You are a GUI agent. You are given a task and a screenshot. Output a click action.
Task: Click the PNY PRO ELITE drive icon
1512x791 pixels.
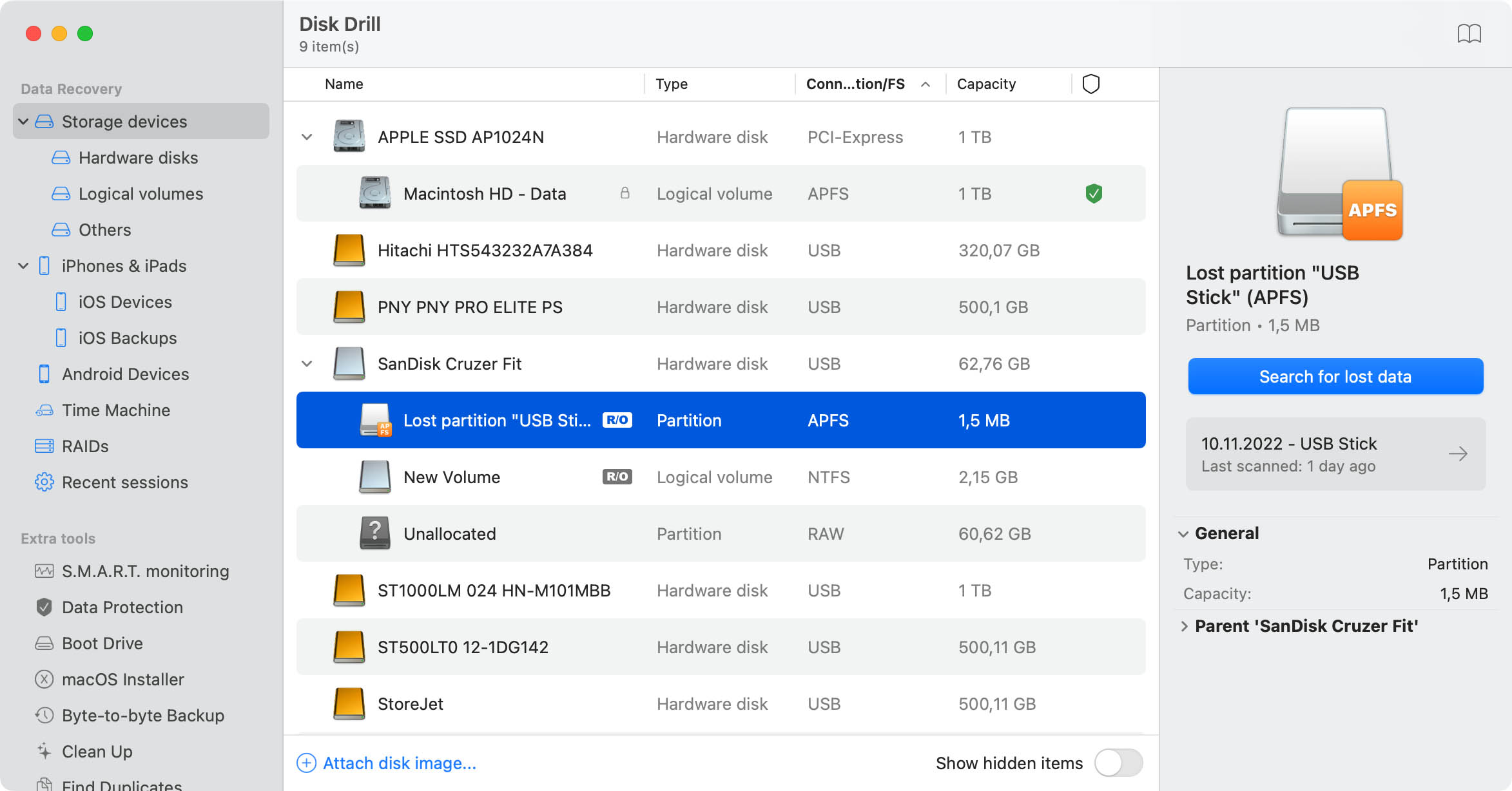pos(349,307)
